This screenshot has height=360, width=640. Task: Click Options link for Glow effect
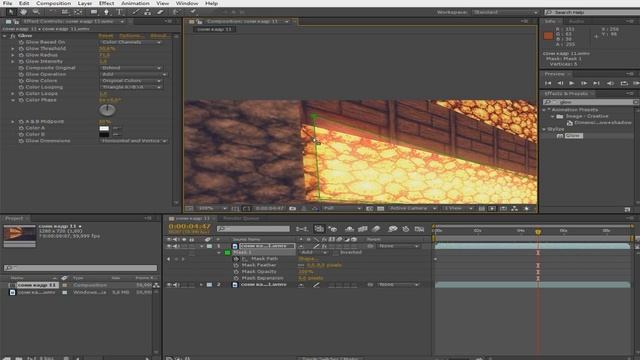(x=131, y=36)
